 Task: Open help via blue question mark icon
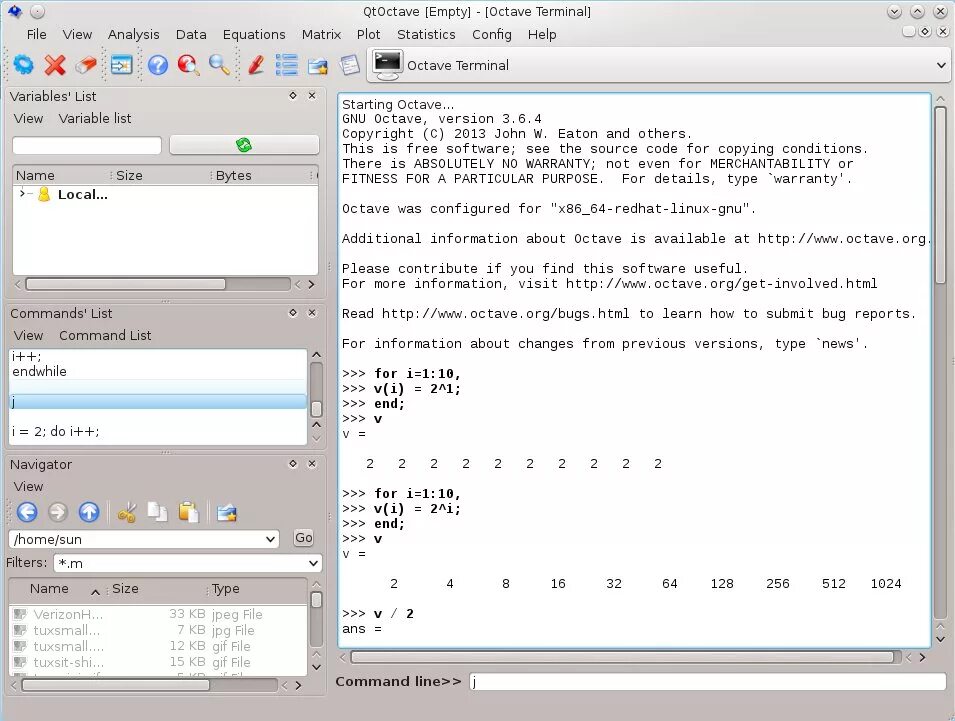[158, 65]
